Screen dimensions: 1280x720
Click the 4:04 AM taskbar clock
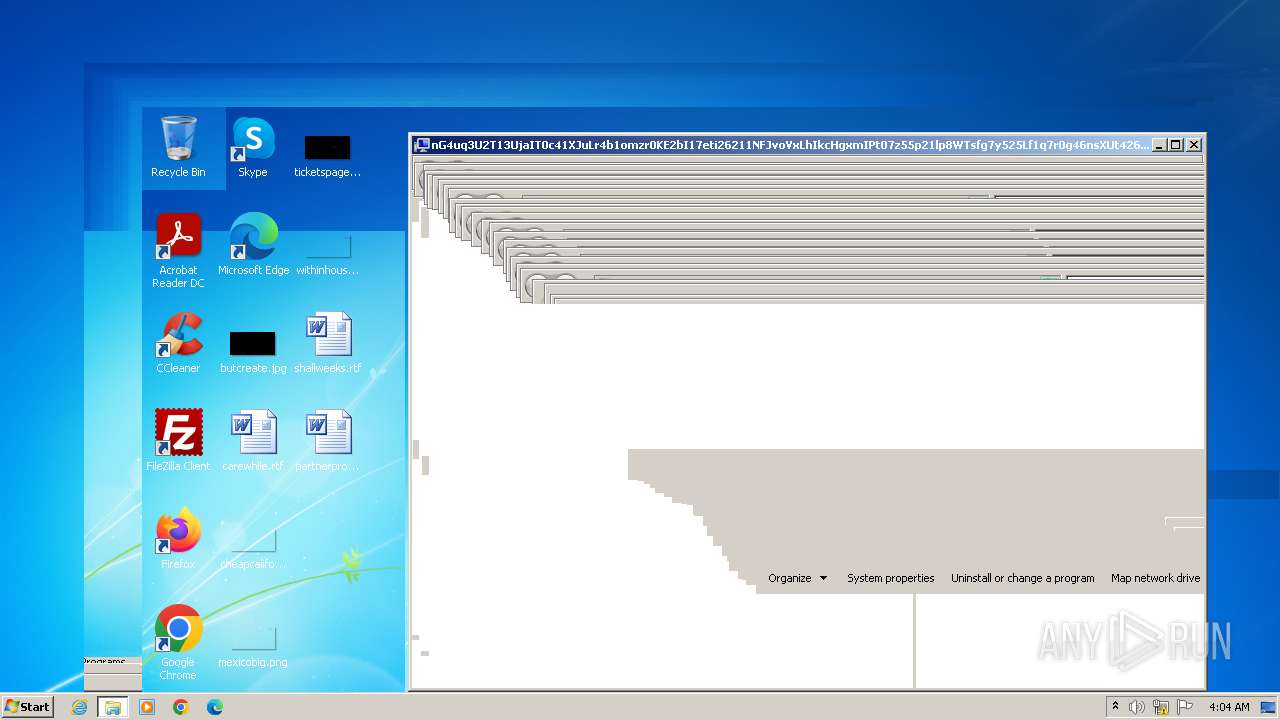click(1229, 707)
